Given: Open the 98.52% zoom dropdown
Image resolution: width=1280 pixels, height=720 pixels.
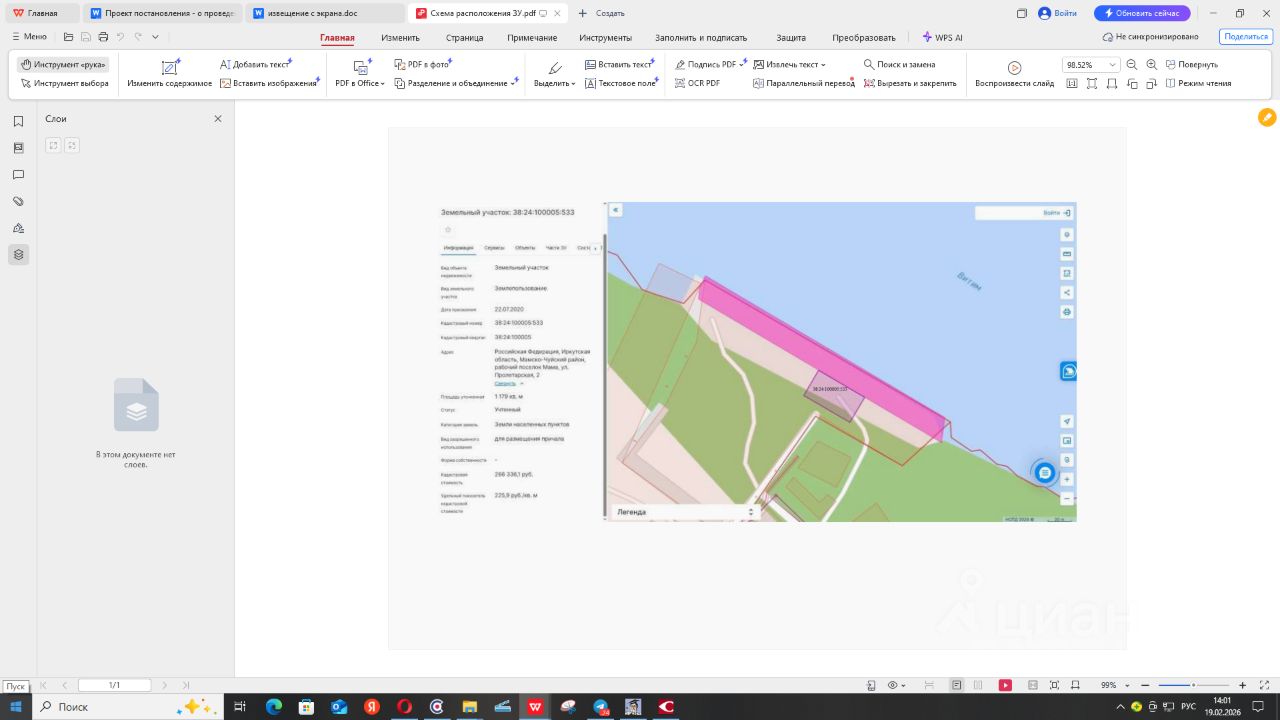Looking at the screenshot, I should point(1112,64).
